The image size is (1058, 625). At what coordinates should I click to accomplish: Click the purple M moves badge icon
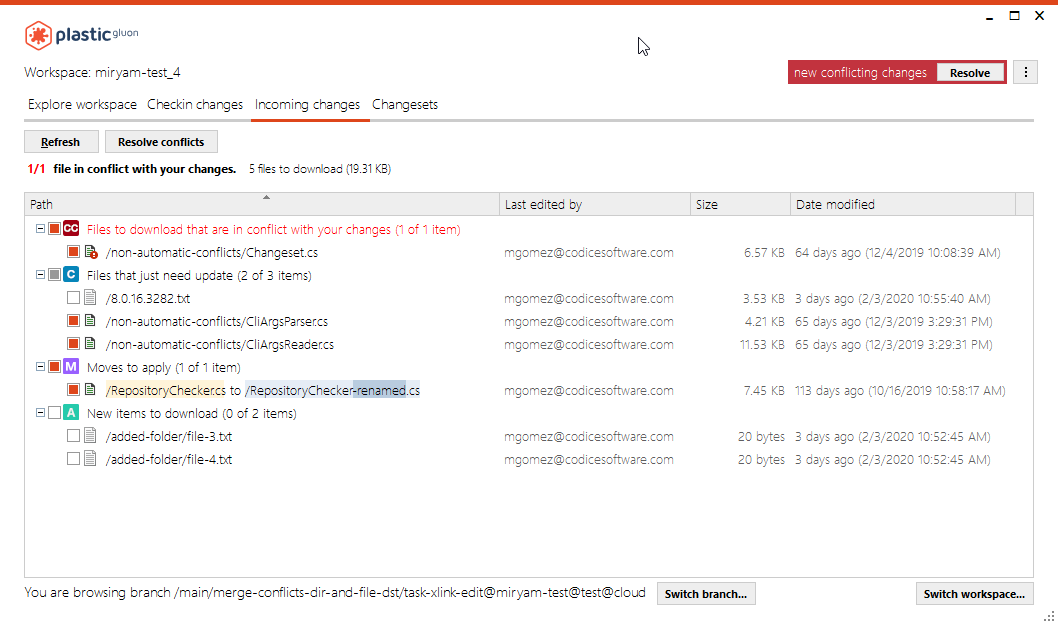click(70, 366)
